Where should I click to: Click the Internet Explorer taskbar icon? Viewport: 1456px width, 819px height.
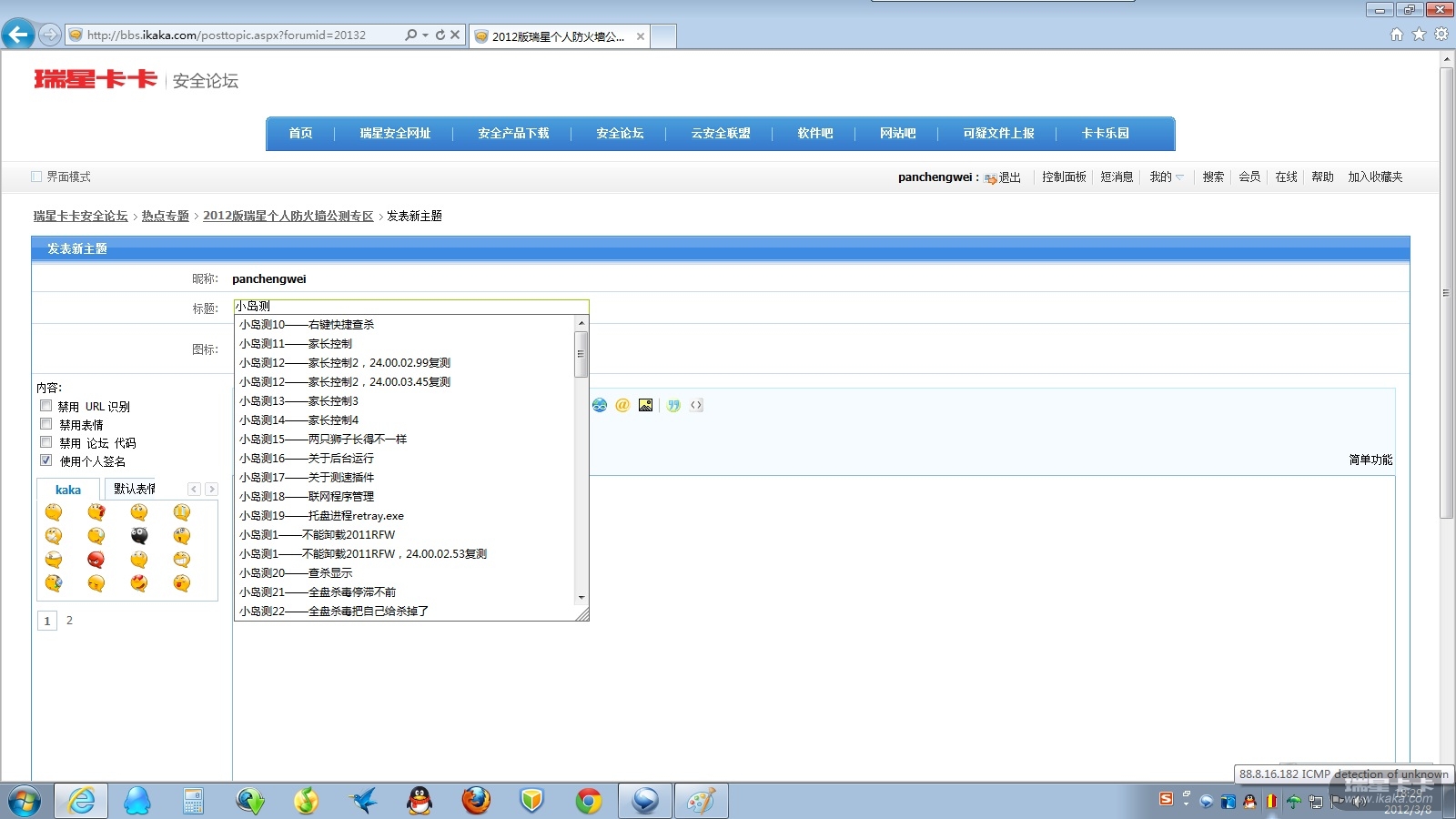81,801
